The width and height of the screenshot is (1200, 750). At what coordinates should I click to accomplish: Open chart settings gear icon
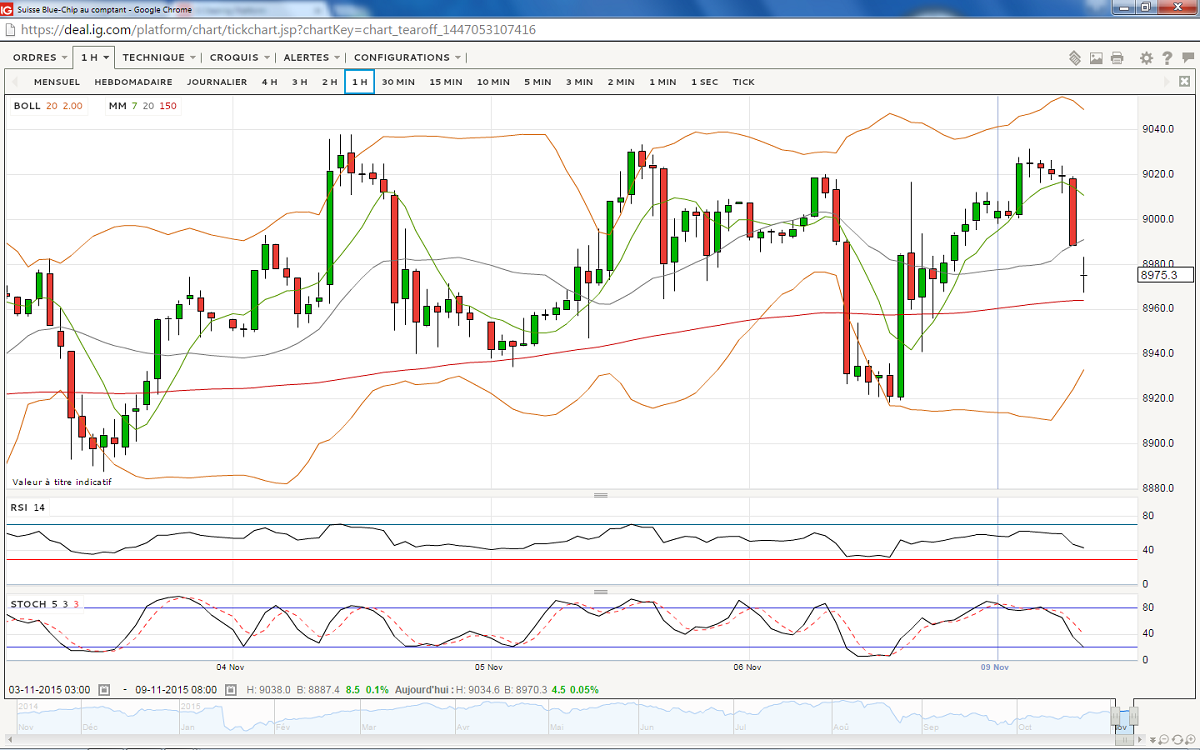[x=1146, y=58]
